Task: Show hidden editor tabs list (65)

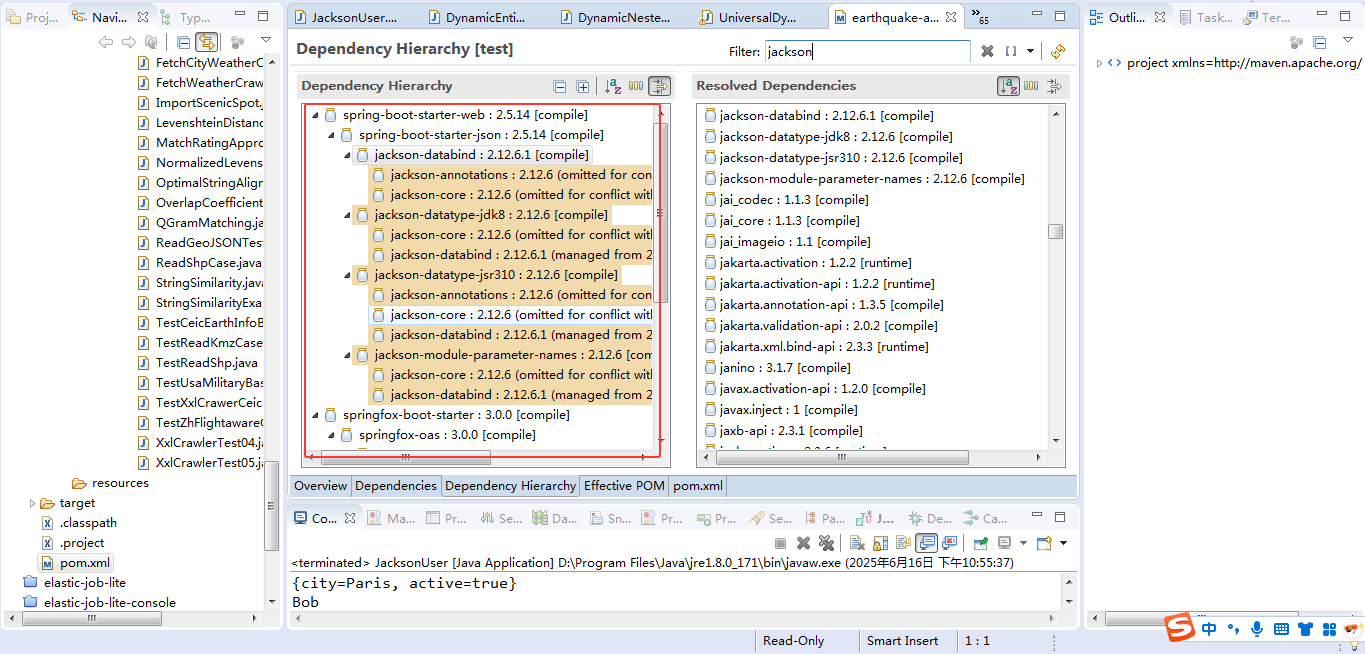Action: [x=982, y=18]
